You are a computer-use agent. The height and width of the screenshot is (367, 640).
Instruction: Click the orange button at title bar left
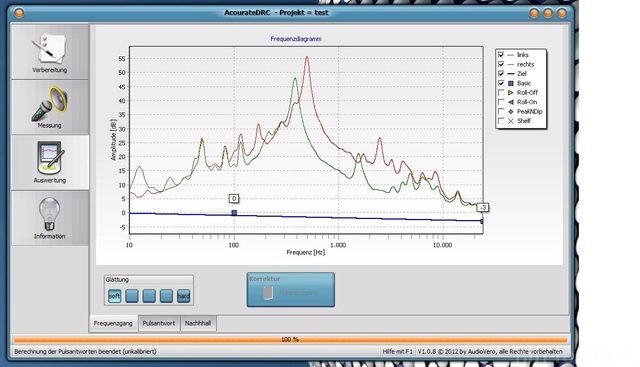(19, 13)
